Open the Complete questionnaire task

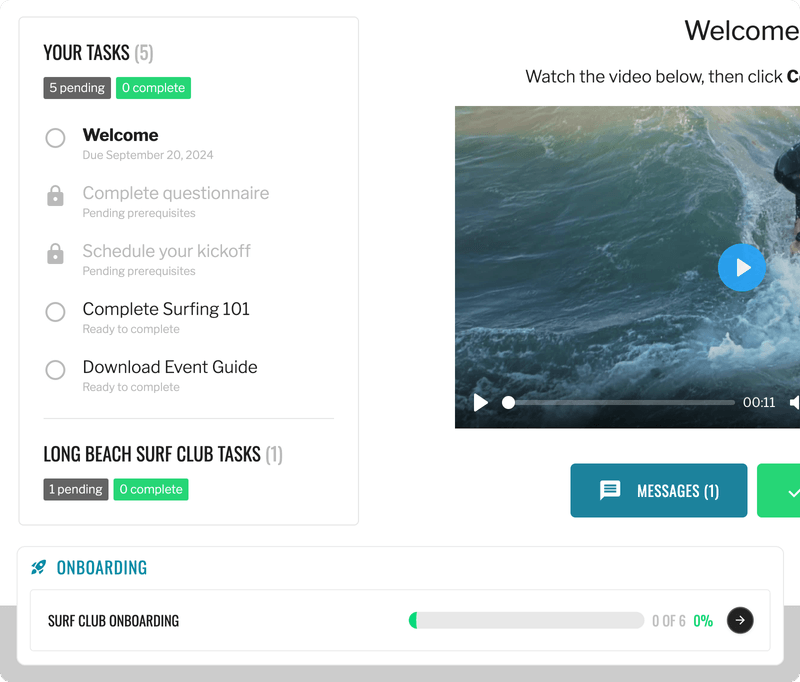click(176, 193)
